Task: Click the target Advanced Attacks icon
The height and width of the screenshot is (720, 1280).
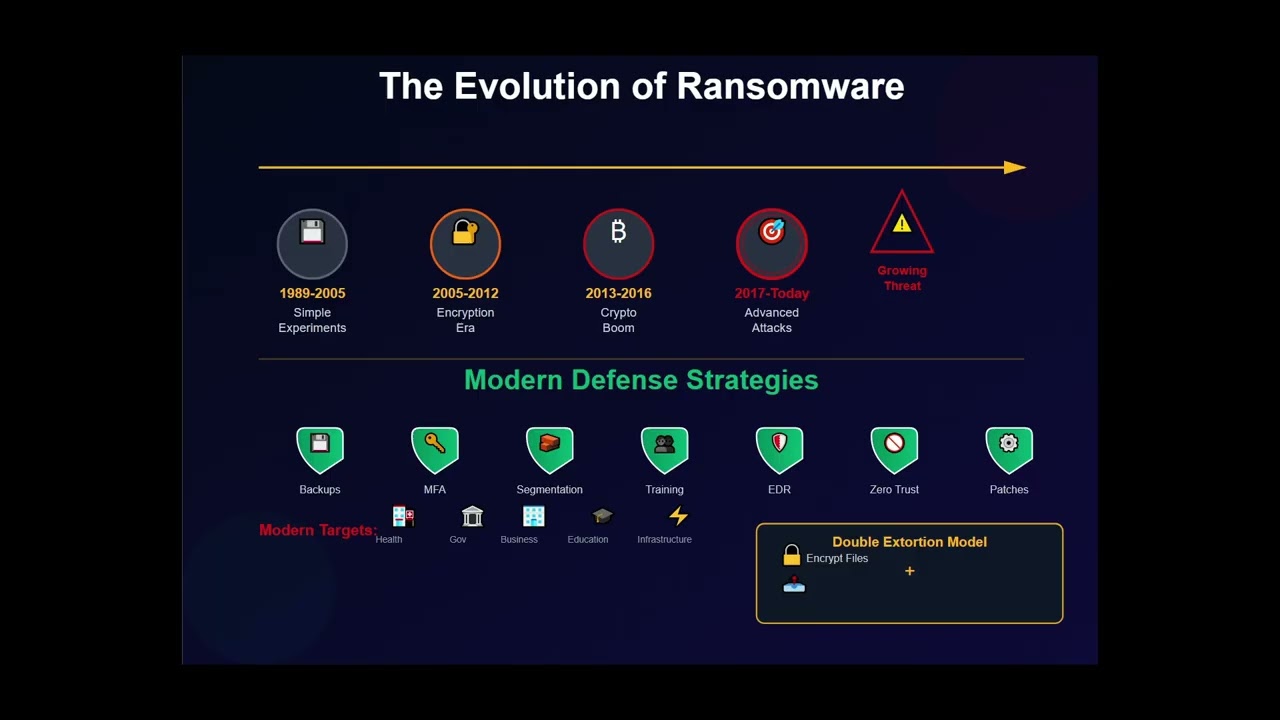Action: pyautogui.click(x=771, y=243)
